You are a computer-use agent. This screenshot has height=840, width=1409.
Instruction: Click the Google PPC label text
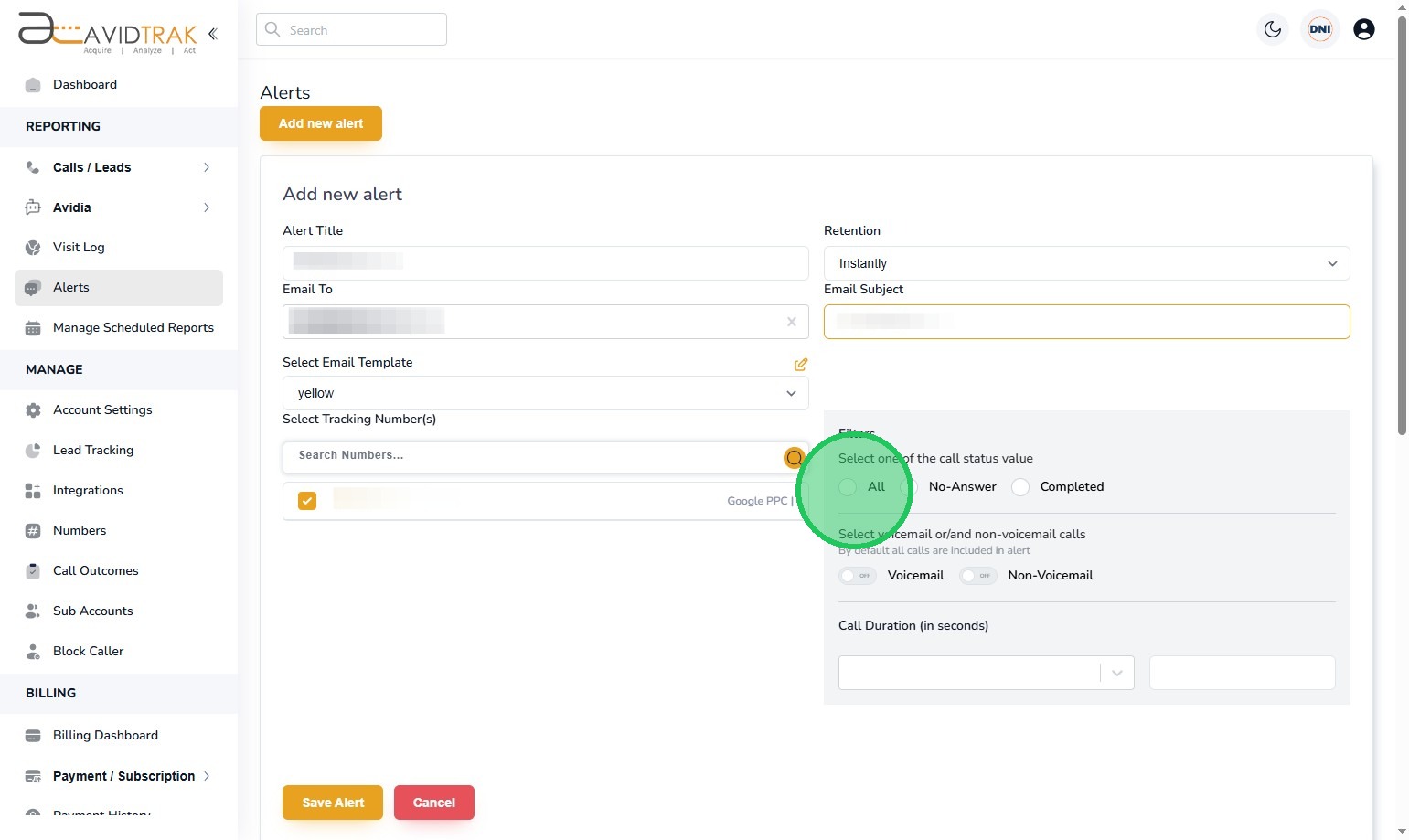(x=757, y=501)
